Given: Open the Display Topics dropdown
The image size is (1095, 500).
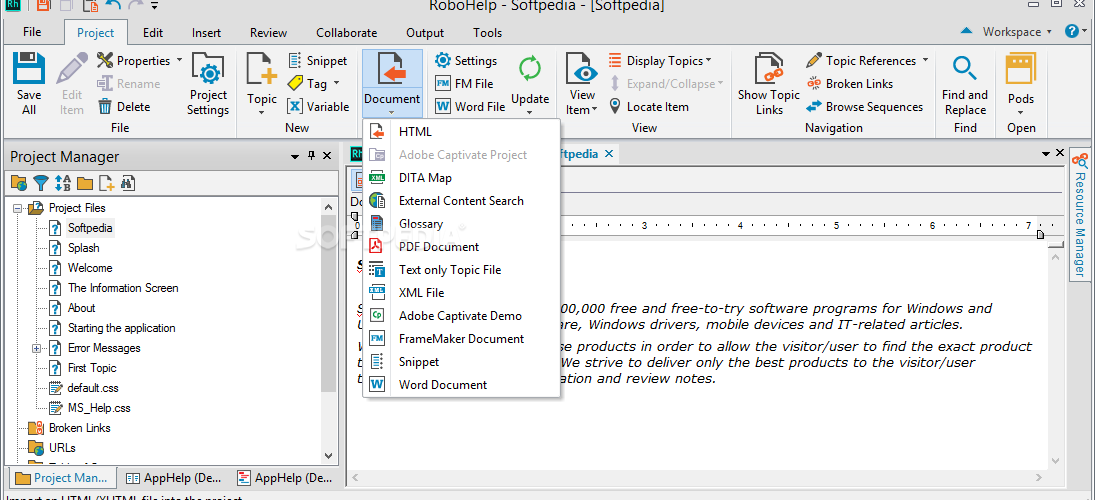Looking at the screenshot, I should pos(669,61).
